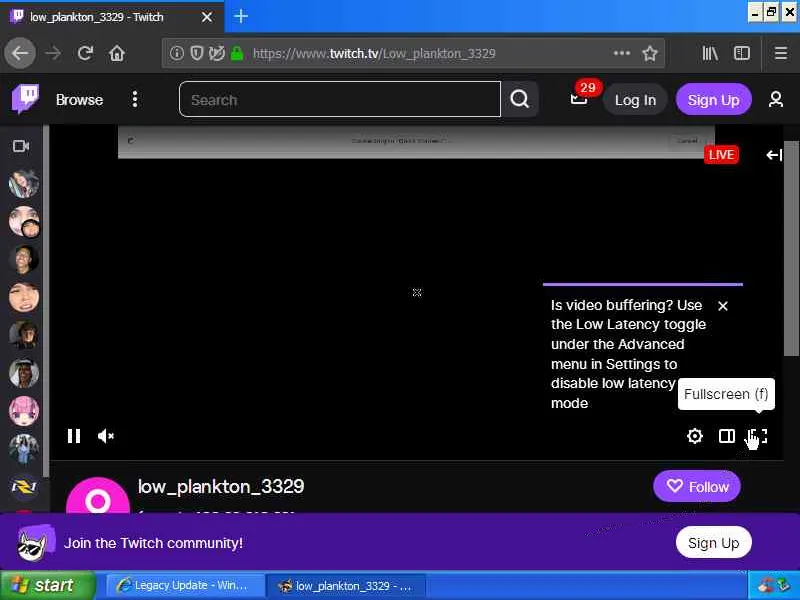This screenshot has width=800, height=600.
Task: Click into the Twitch search field
Action: tap(340, 99)
